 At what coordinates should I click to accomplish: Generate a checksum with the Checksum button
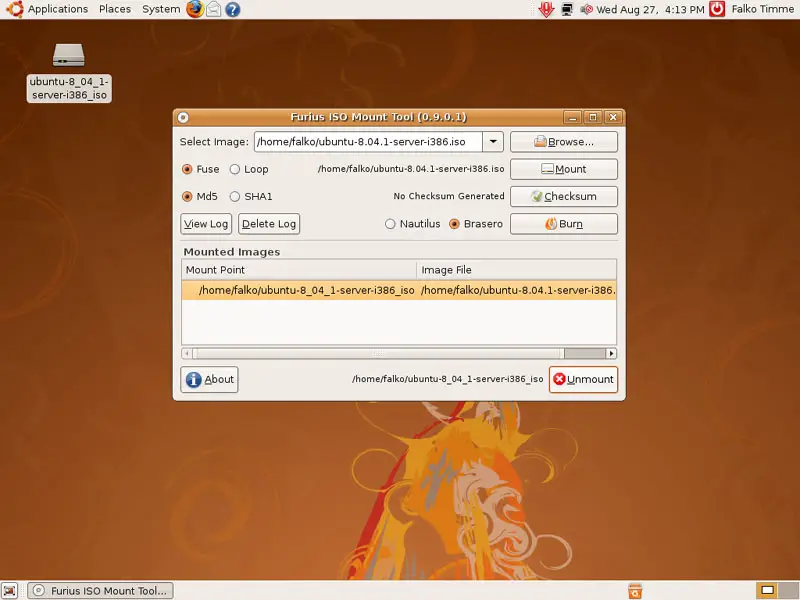click(x=564, y=196)
